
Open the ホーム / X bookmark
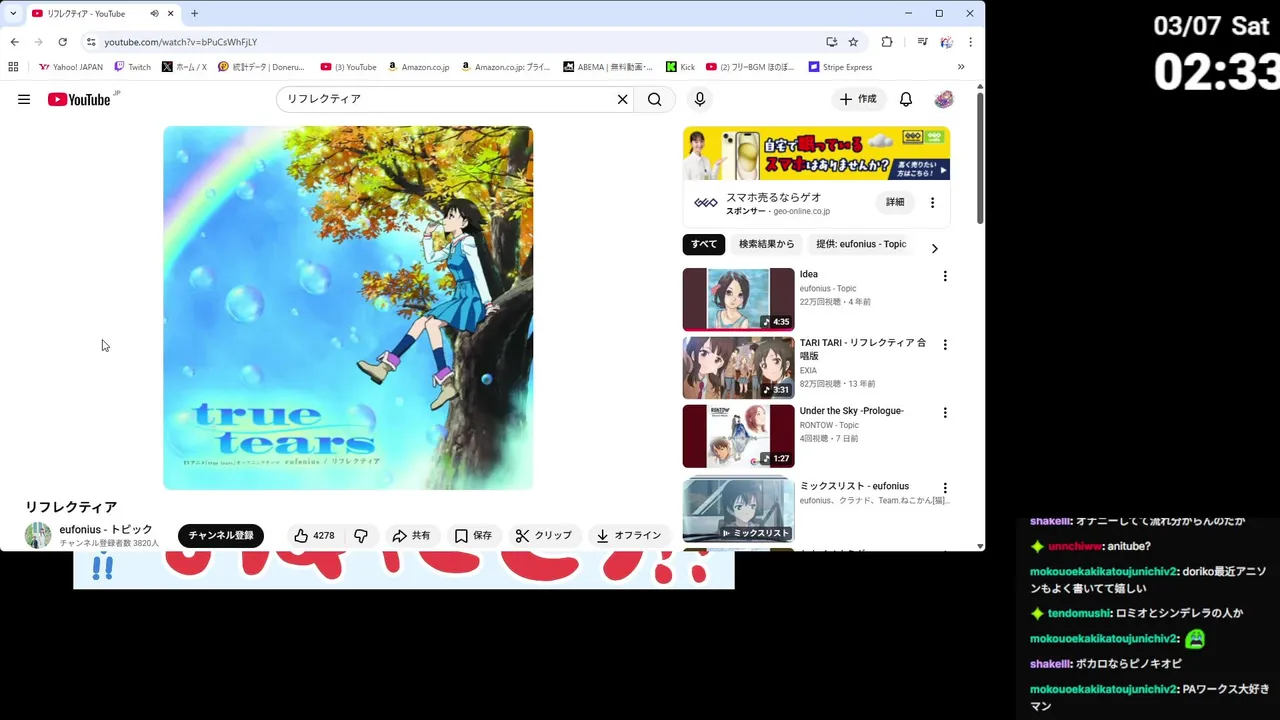(184, 67)
